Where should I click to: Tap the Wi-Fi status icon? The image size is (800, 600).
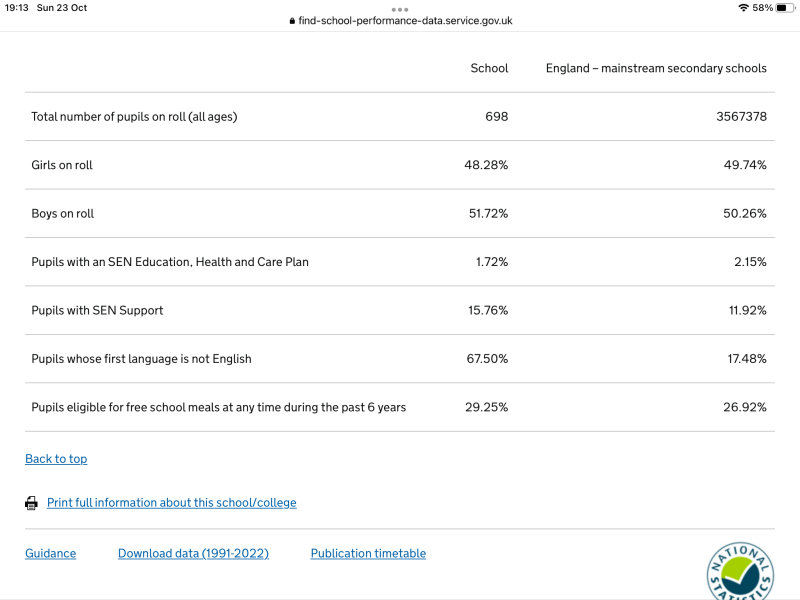[743, 8]
